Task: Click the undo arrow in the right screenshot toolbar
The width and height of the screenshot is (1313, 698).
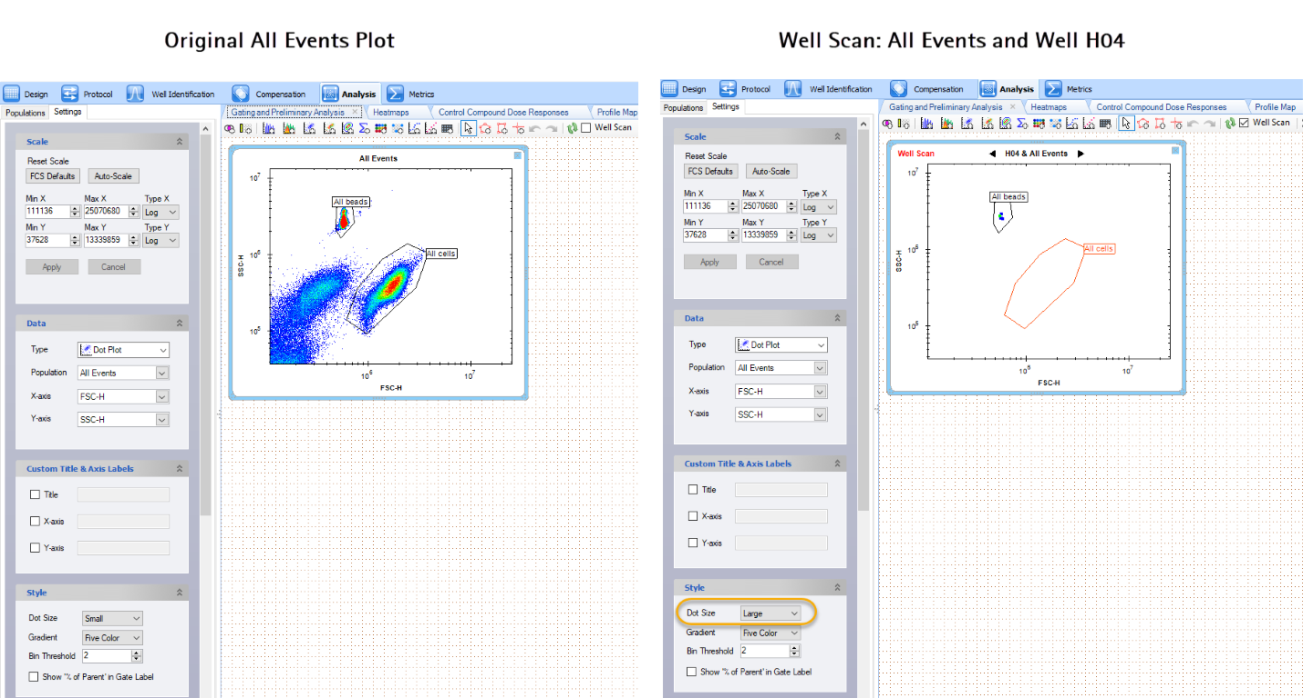Action: [x=1192, y=123]
